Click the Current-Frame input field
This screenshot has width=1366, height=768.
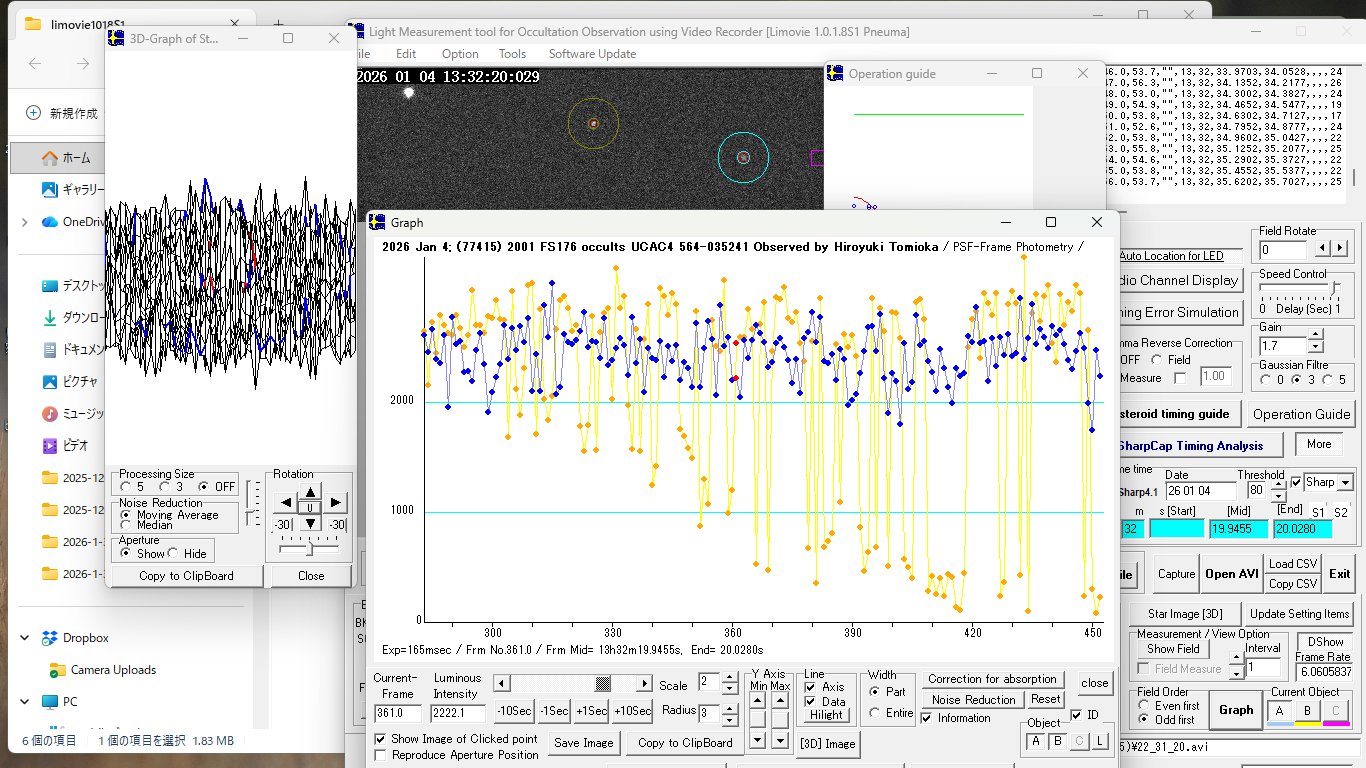tap(398, 713)
